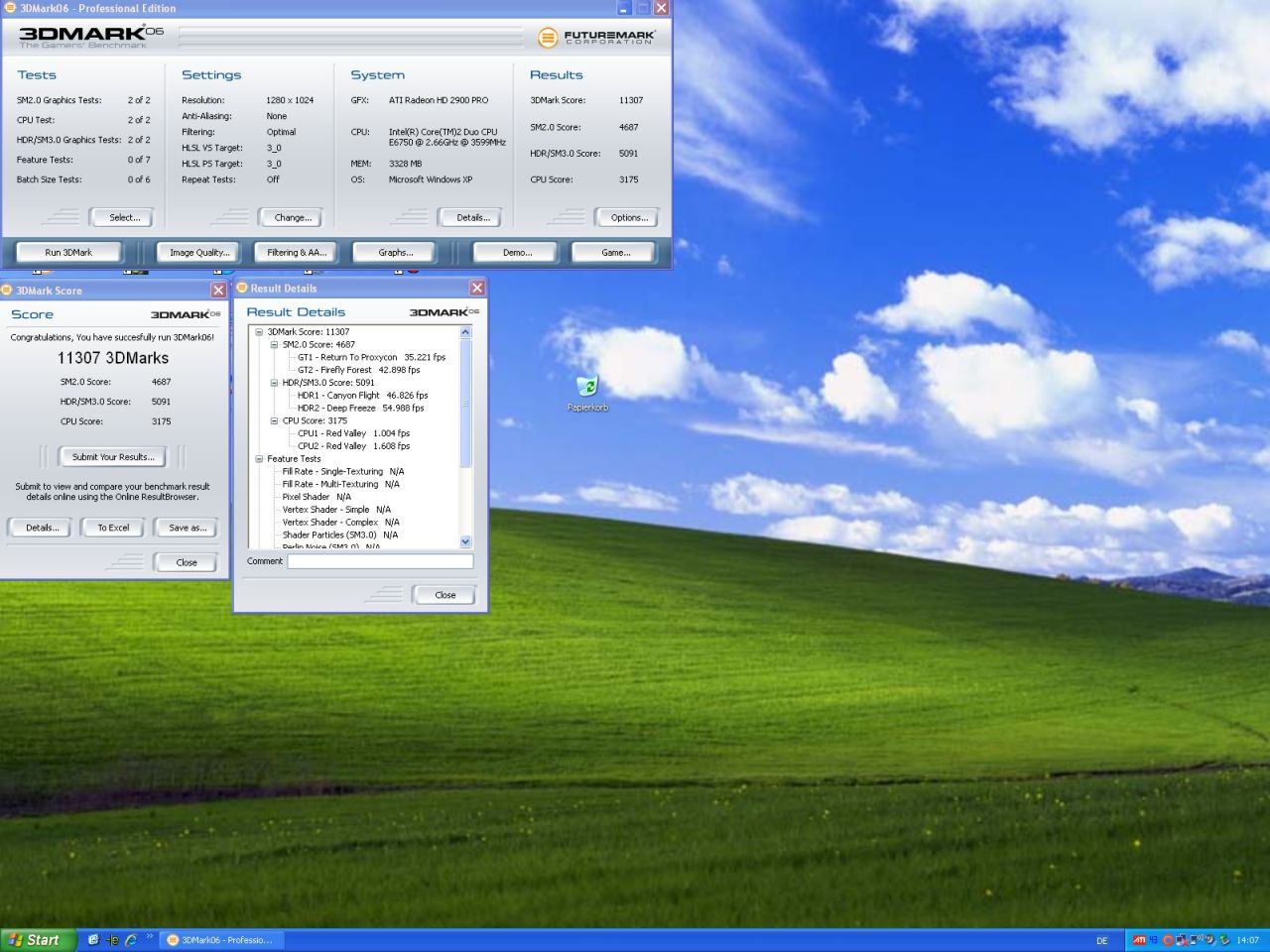The width and height of the screenshot is (1270, 952).
Task: Click Close button in Result Details
Action: tap(444, 595)
